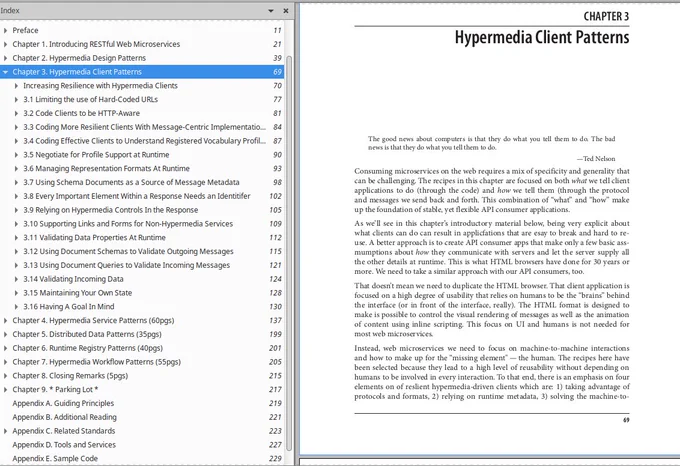This screenshot has height=466, width=680.
Task: Go to Appendix E. Sample Code
Action: tap(55, 459)
